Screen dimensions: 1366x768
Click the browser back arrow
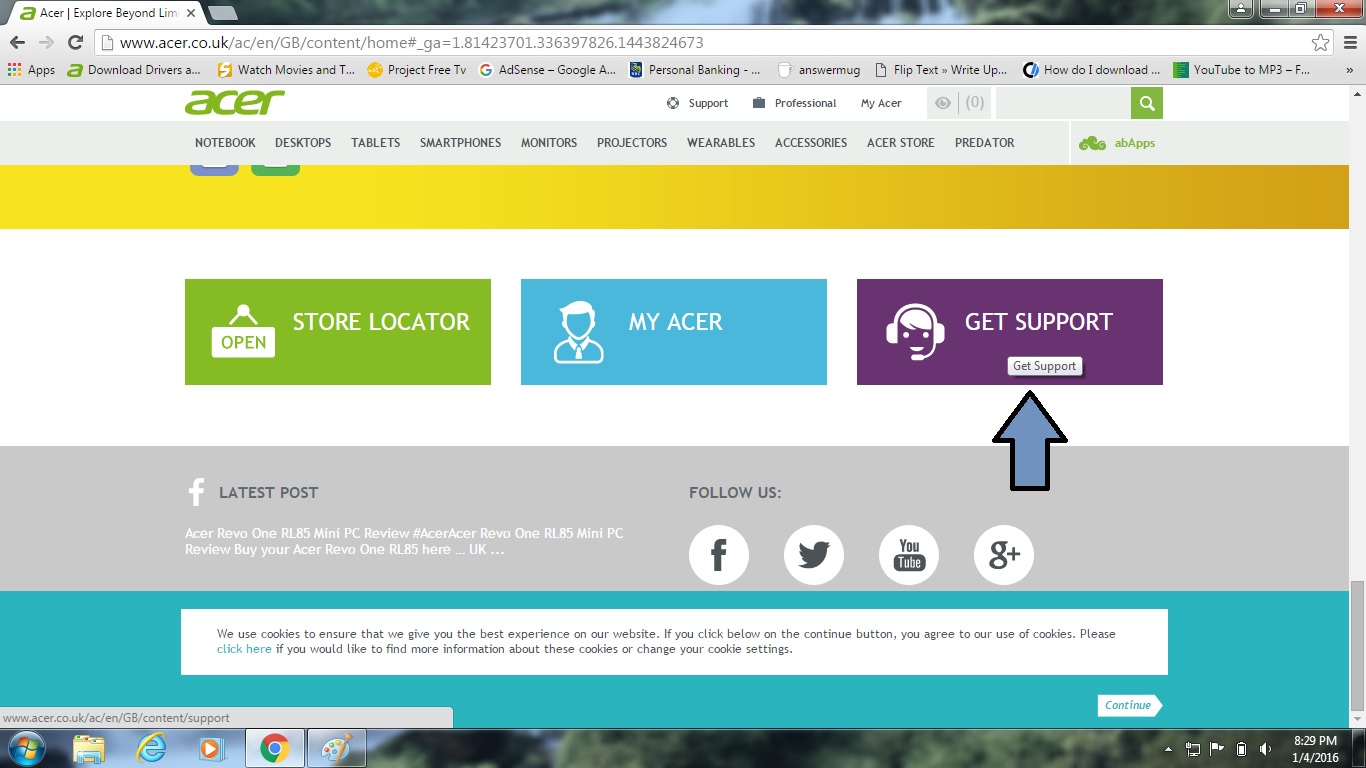(x=17, y=42)
